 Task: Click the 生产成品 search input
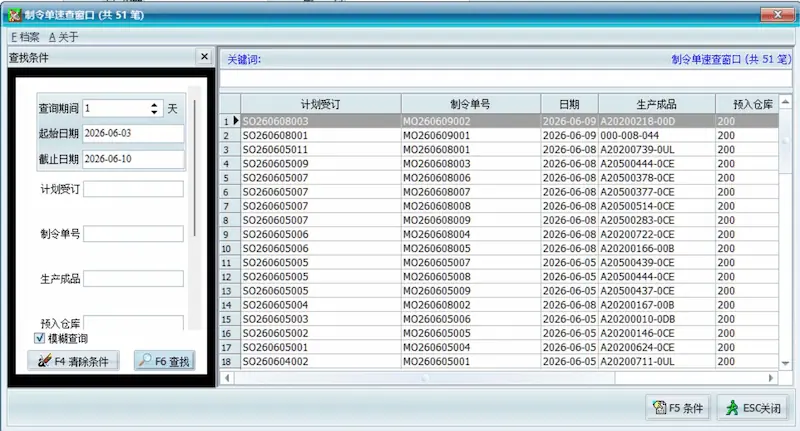(133, 278)
